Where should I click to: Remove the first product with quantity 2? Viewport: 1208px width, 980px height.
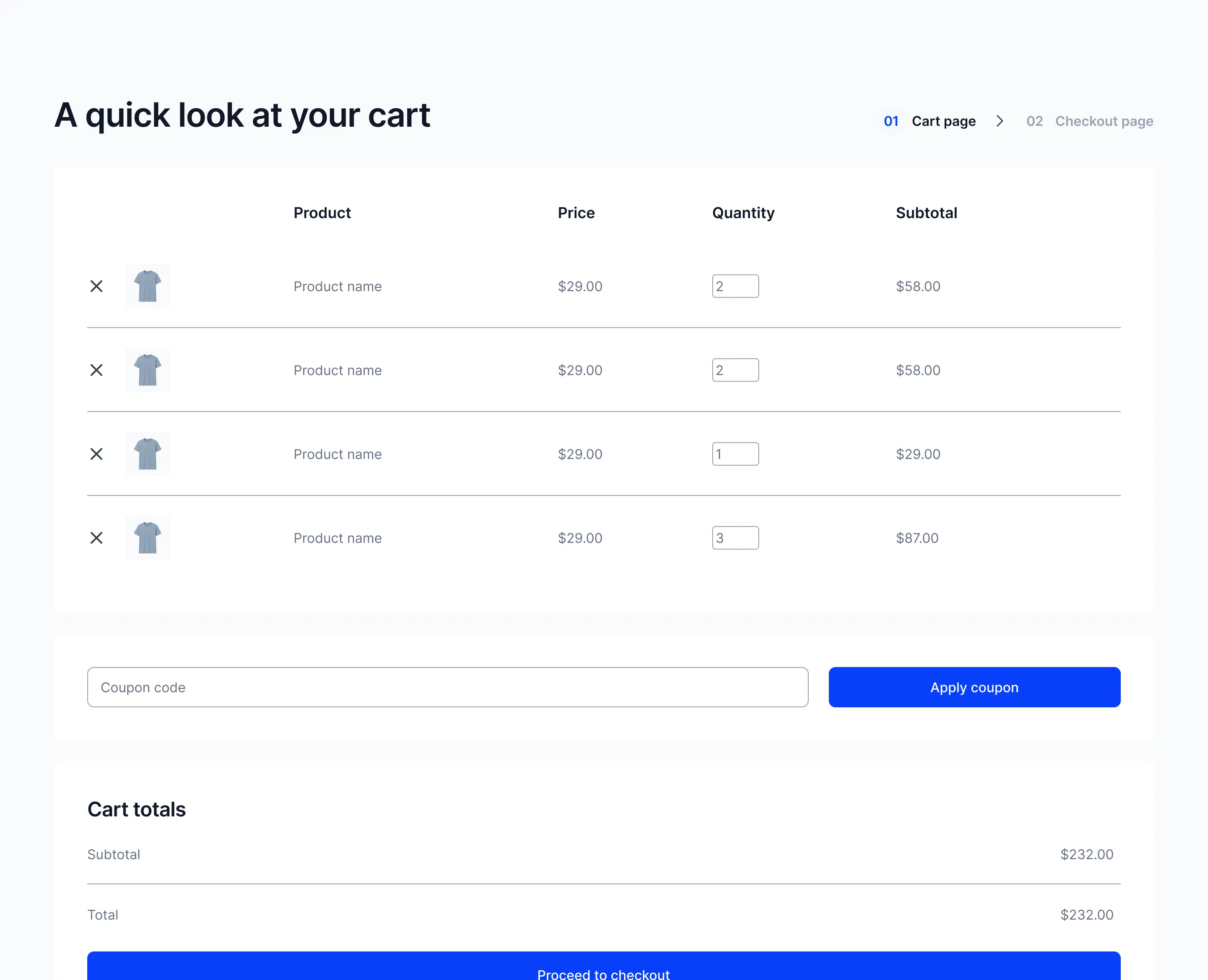[96, 286]
